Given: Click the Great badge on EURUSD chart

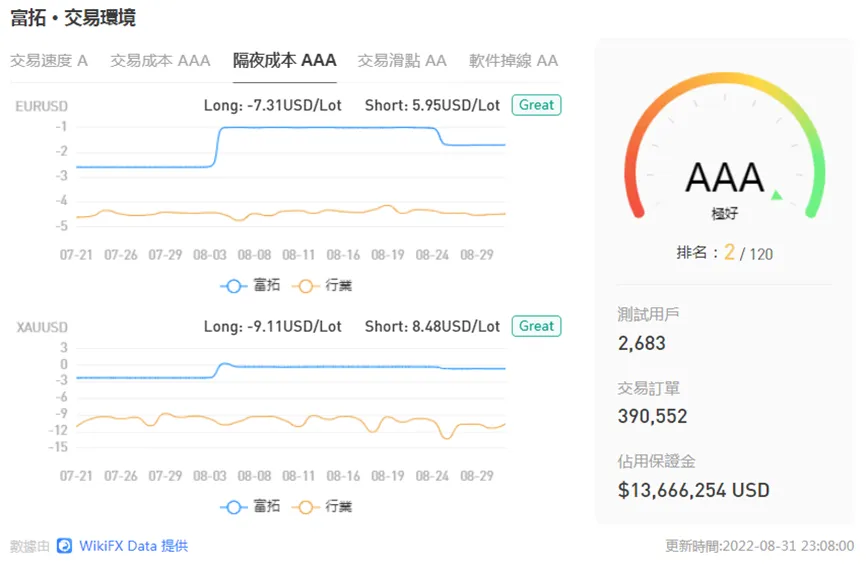Looking at the screenshot, I should 536,105.
